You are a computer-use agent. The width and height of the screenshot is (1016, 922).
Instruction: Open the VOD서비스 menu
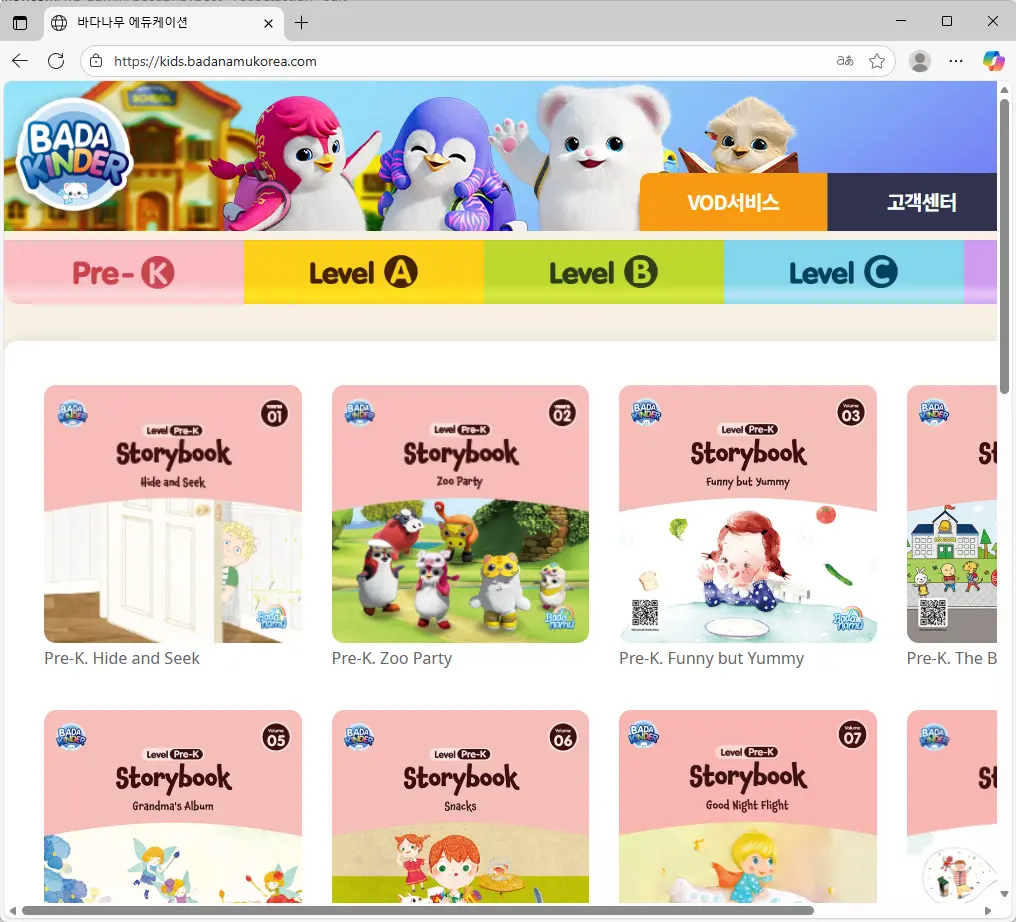733,202
